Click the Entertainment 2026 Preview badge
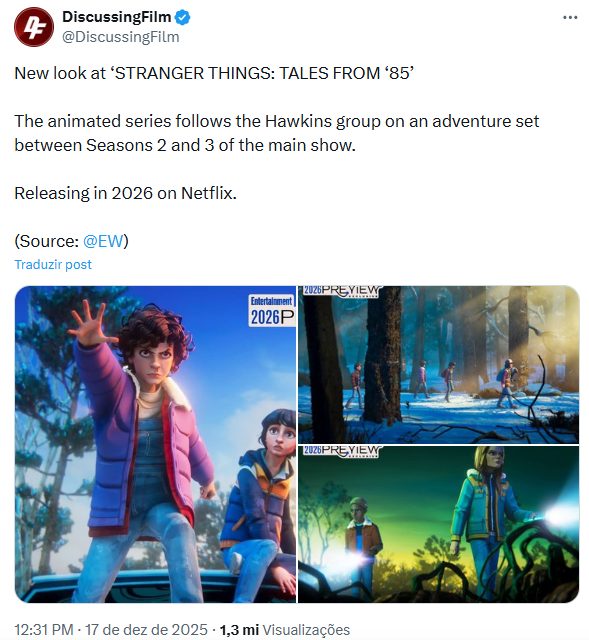The width and height of the screenshot is (589, 640). [x=271, y=311]
